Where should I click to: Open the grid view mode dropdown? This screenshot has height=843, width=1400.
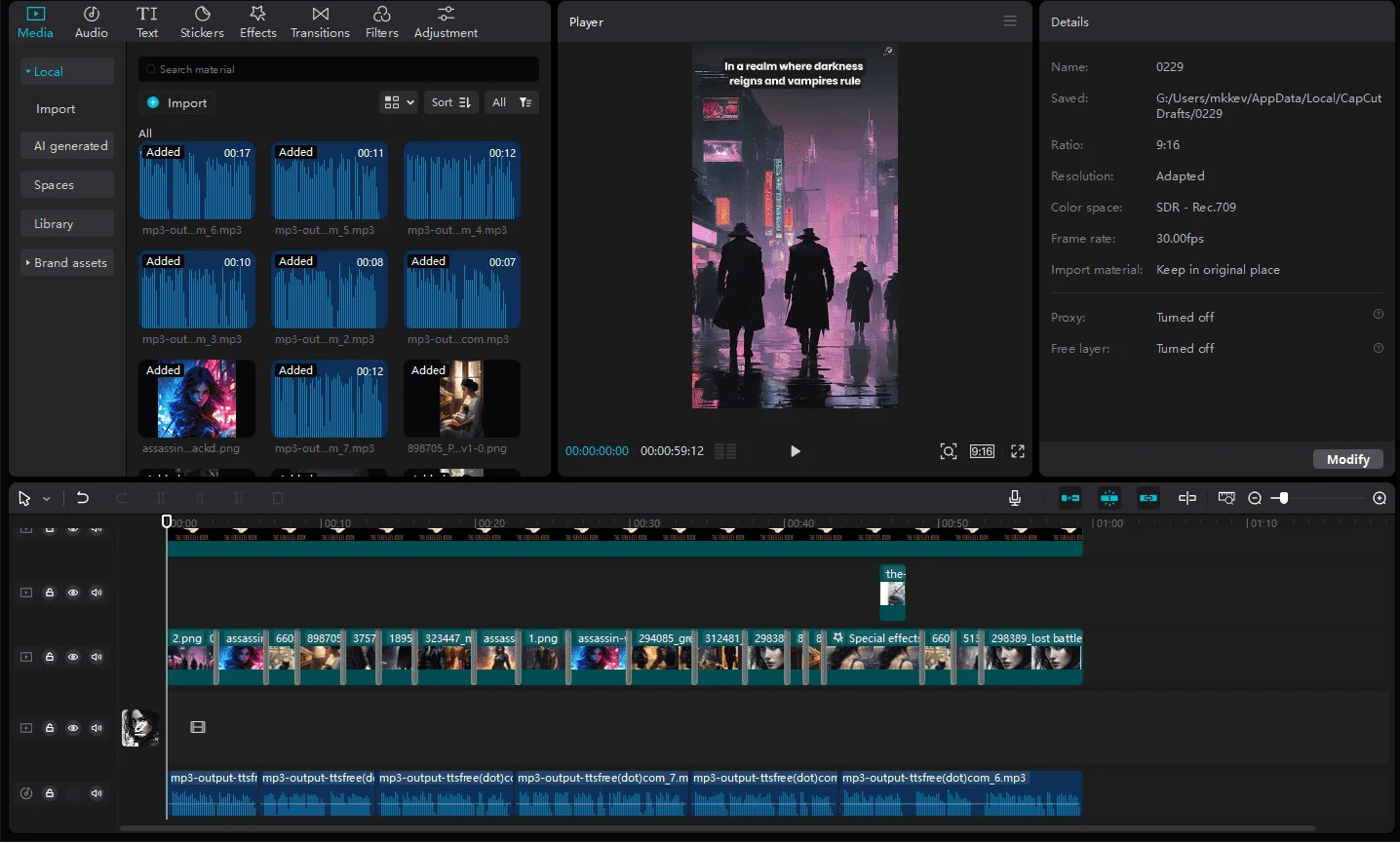click(x=400, y=102)
